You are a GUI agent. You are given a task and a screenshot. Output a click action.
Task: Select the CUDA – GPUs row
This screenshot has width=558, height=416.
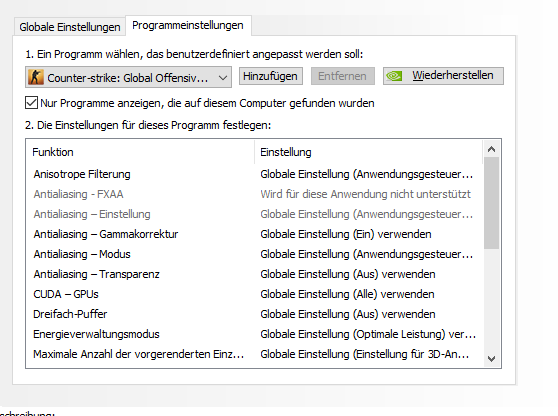click(x=254, y=294)
